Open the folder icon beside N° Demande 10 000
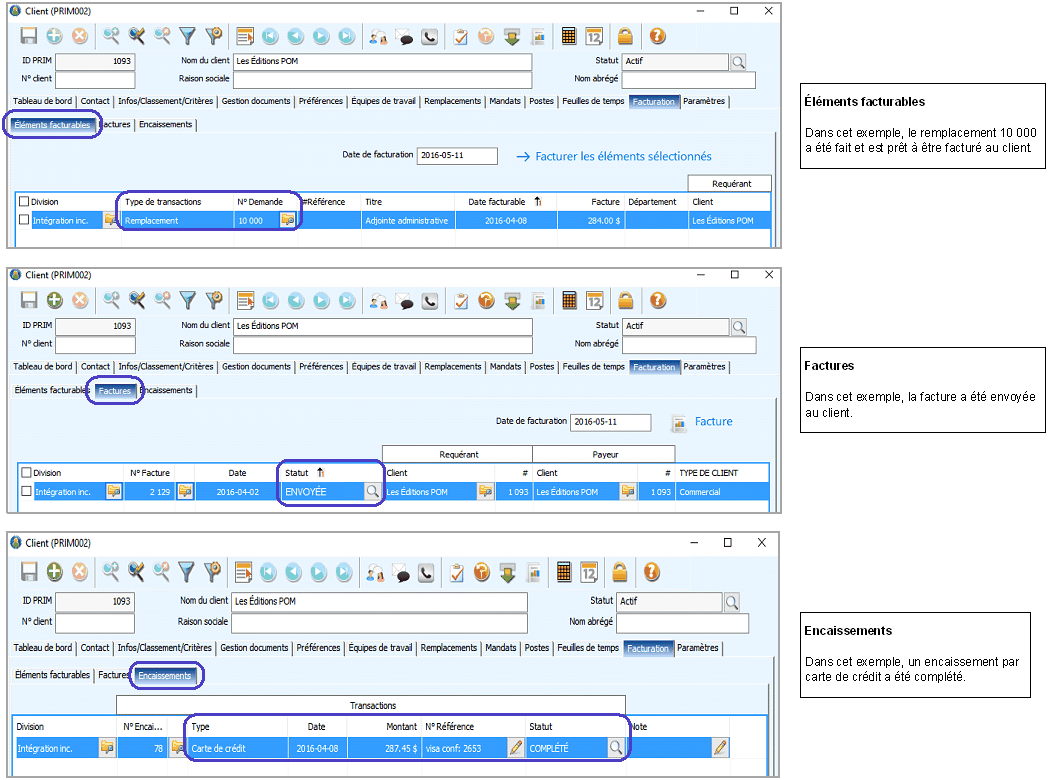Image resolution: width=1048 pixels, height=780 pixels. (288, 220)
